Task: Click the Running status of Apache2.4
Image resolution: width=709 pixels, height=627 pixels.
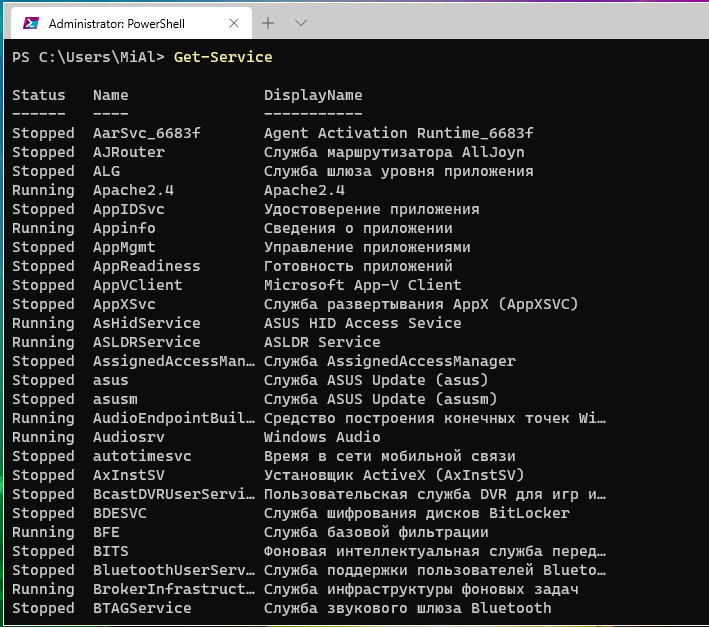Action: 43,190
